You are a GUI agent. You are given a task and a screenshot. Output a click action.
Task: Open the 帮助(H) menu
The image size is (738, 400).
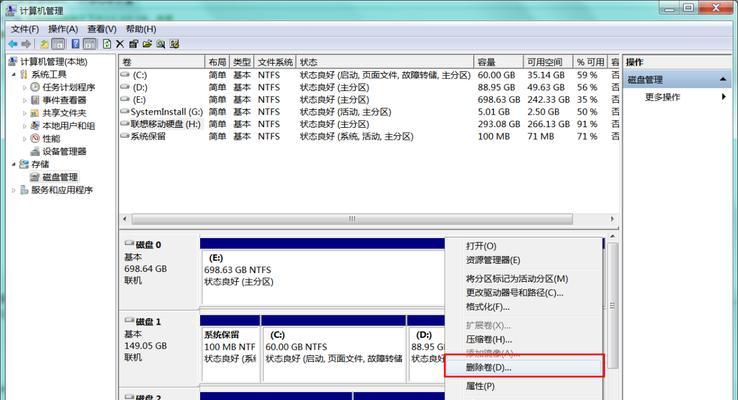coord(141,29)
